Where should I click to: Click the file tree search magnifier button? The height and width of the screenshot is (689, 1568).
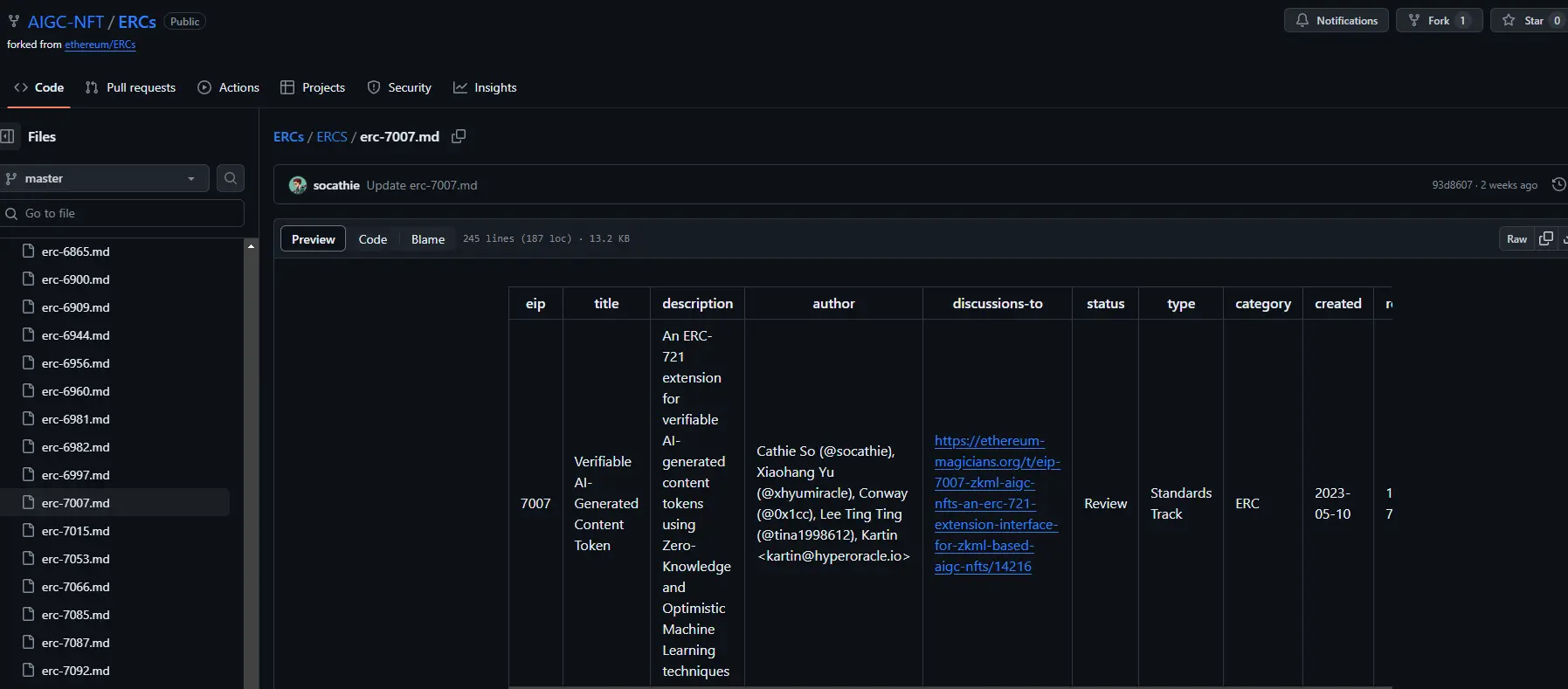(x=231, y=178)
